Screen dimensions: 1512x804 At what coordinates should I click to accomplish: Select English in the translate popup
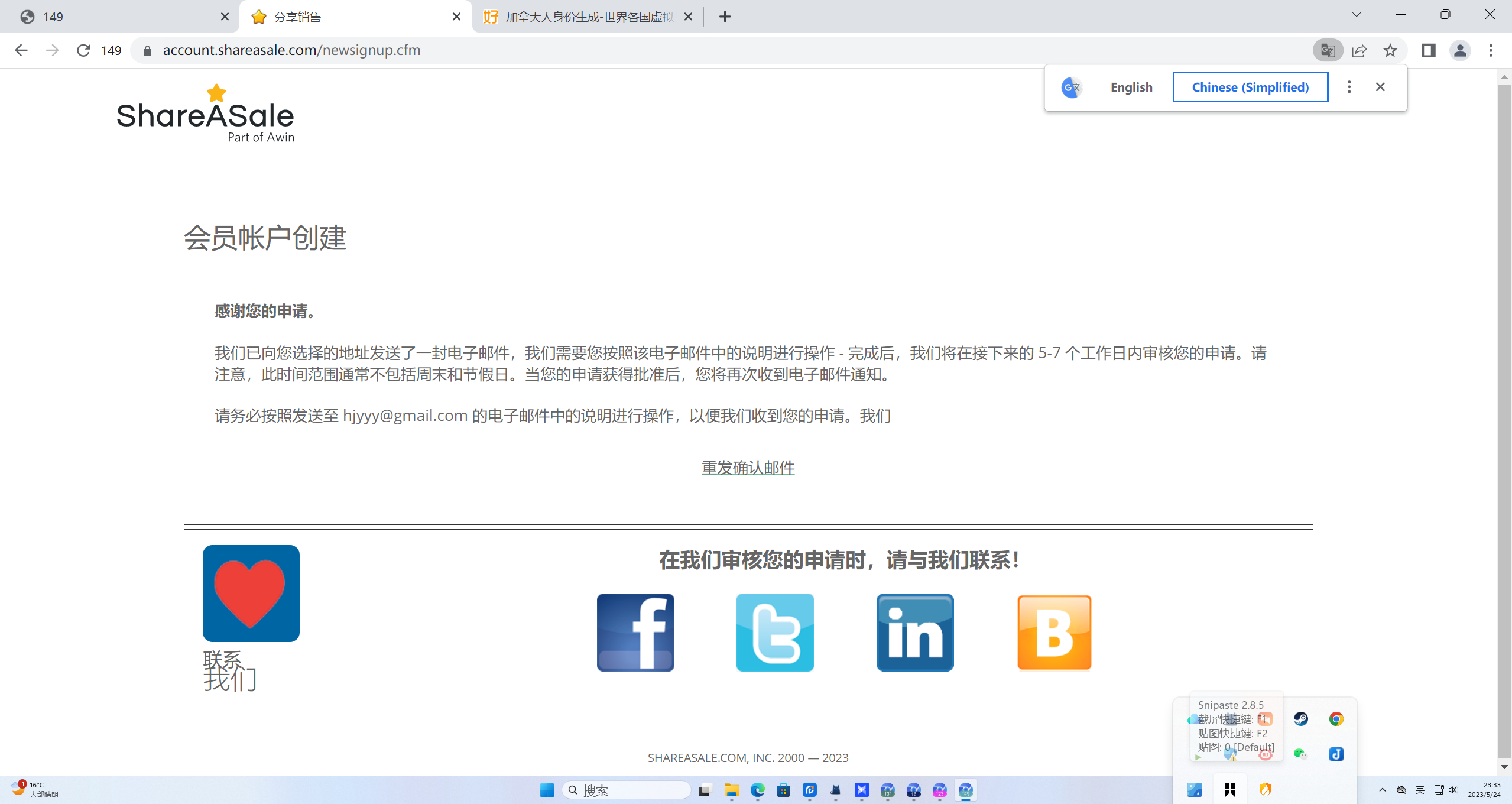(x=1130, y=86)
